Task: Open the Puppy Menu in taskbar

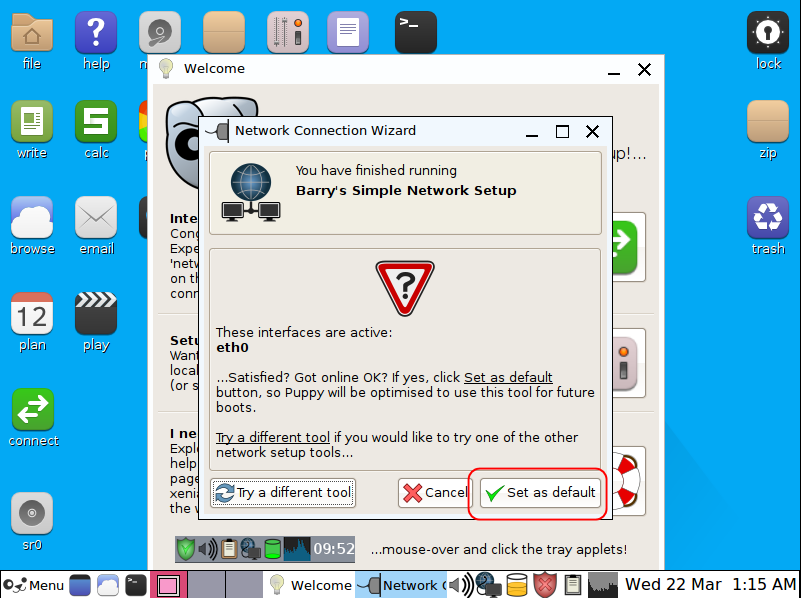Action: click(x=34, y=585)
